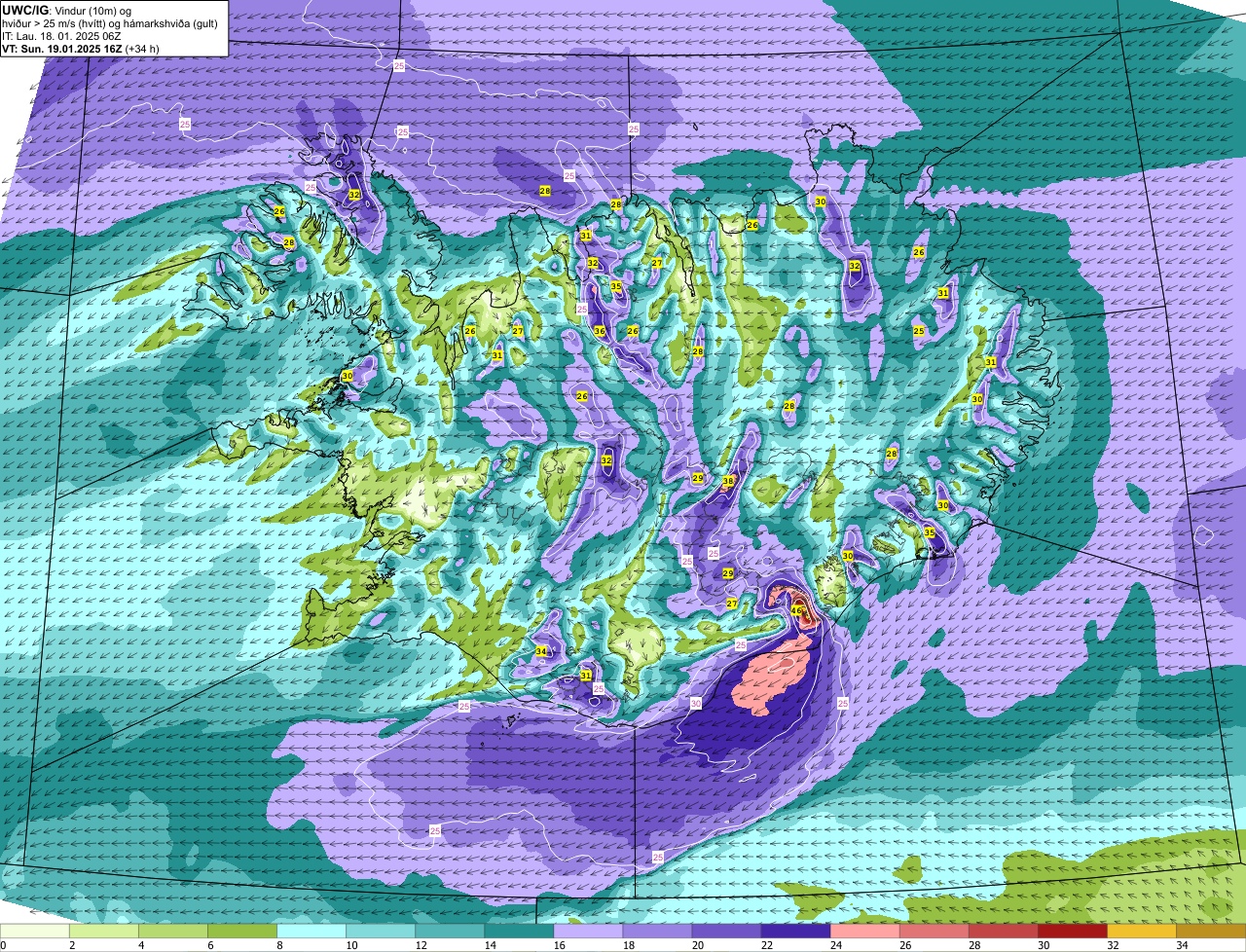Select the 2–4 m/s light green legend swatch

103,932
